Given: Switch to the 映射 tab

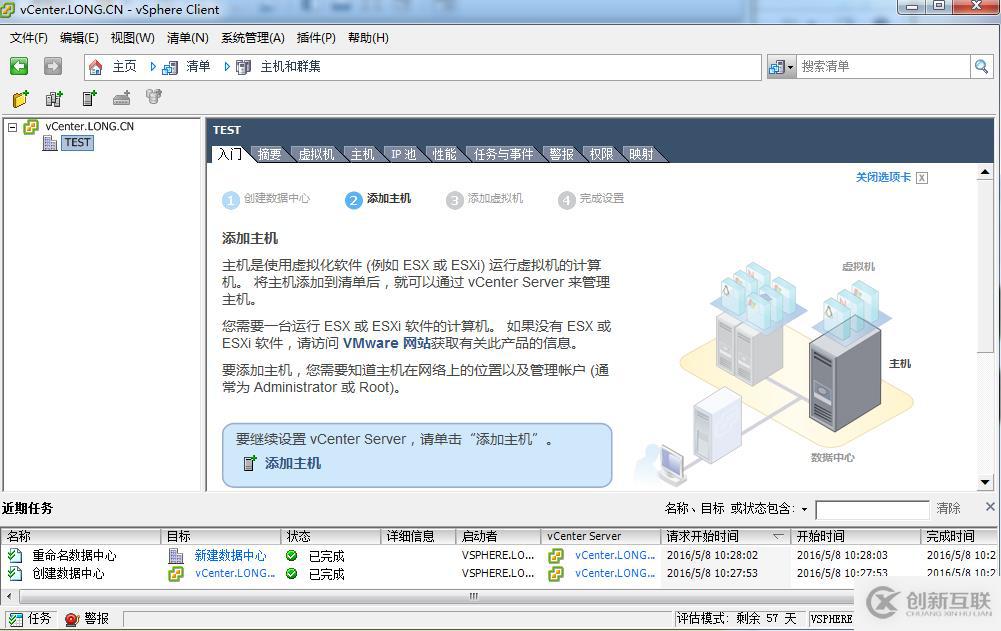Looking at the screenshot, I should point(642,154).
